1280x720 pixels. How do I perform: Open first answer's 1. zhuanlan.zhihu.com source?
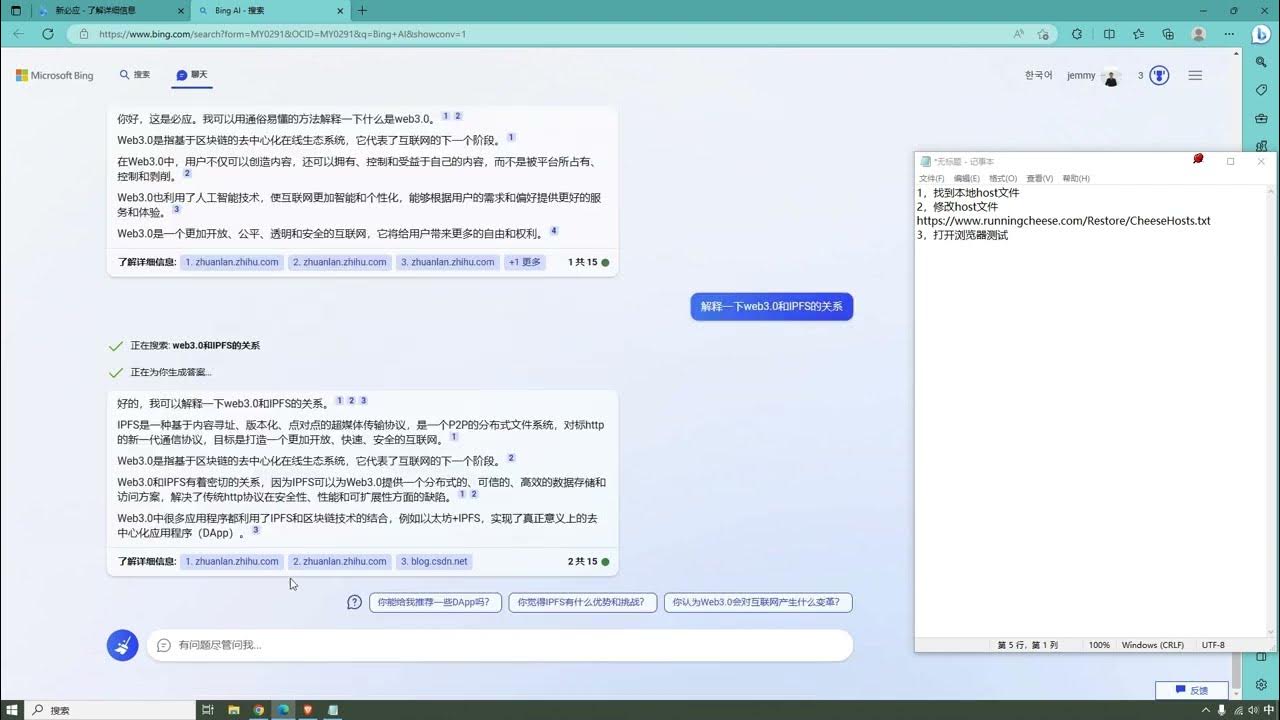[x=232, y=262]
